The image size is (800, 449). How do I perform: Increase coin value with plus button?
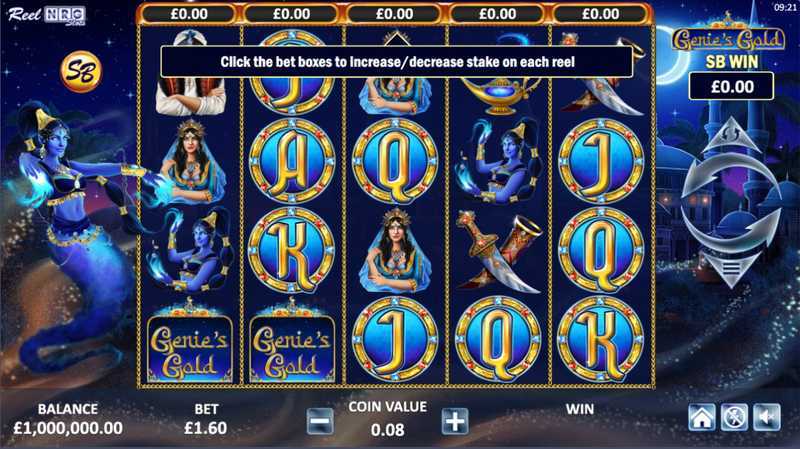[455, 421]
